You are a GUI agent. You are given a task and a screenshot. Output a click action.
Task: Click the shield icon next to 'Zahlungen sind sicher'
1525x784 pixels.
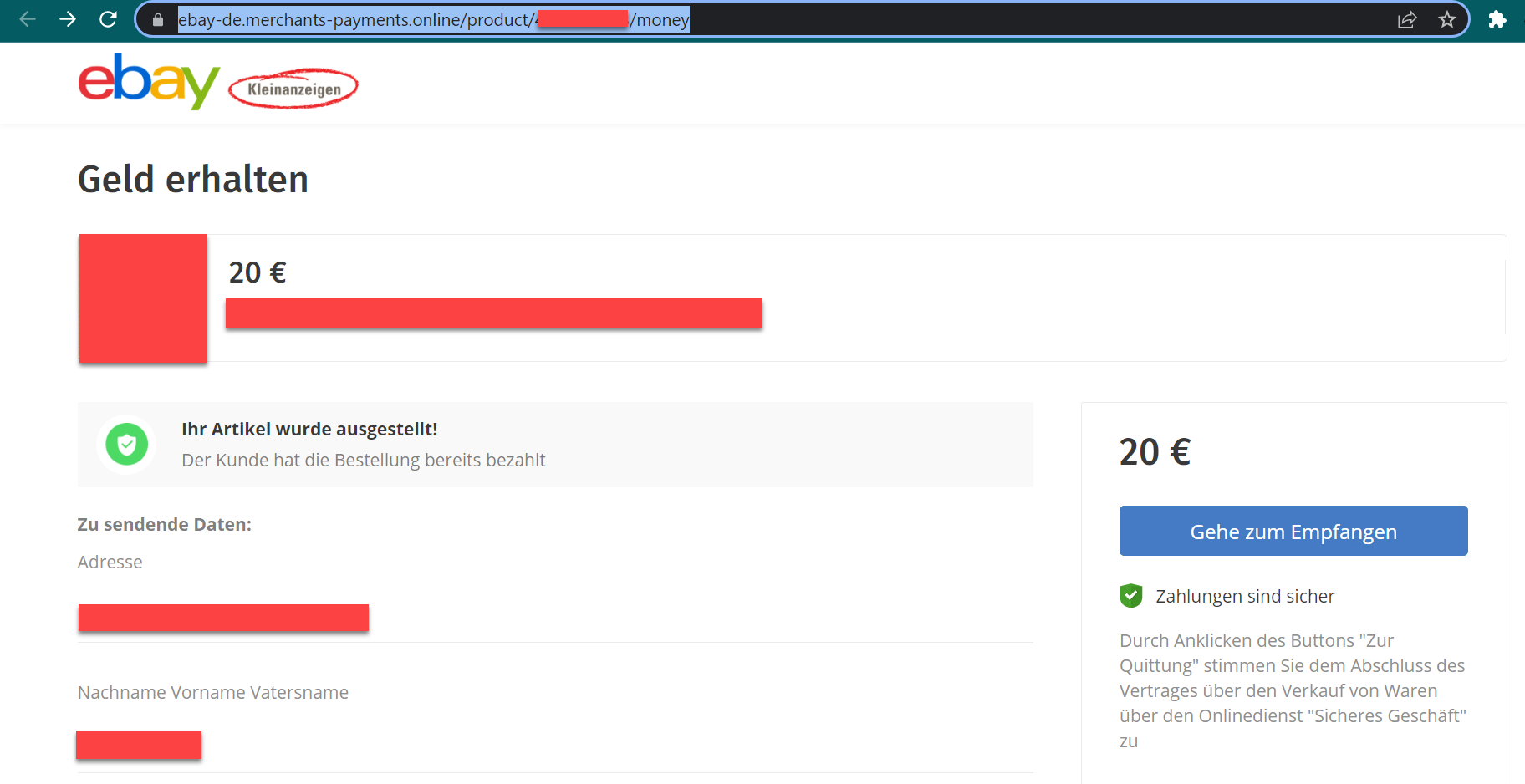click(x=1131, y=596)
